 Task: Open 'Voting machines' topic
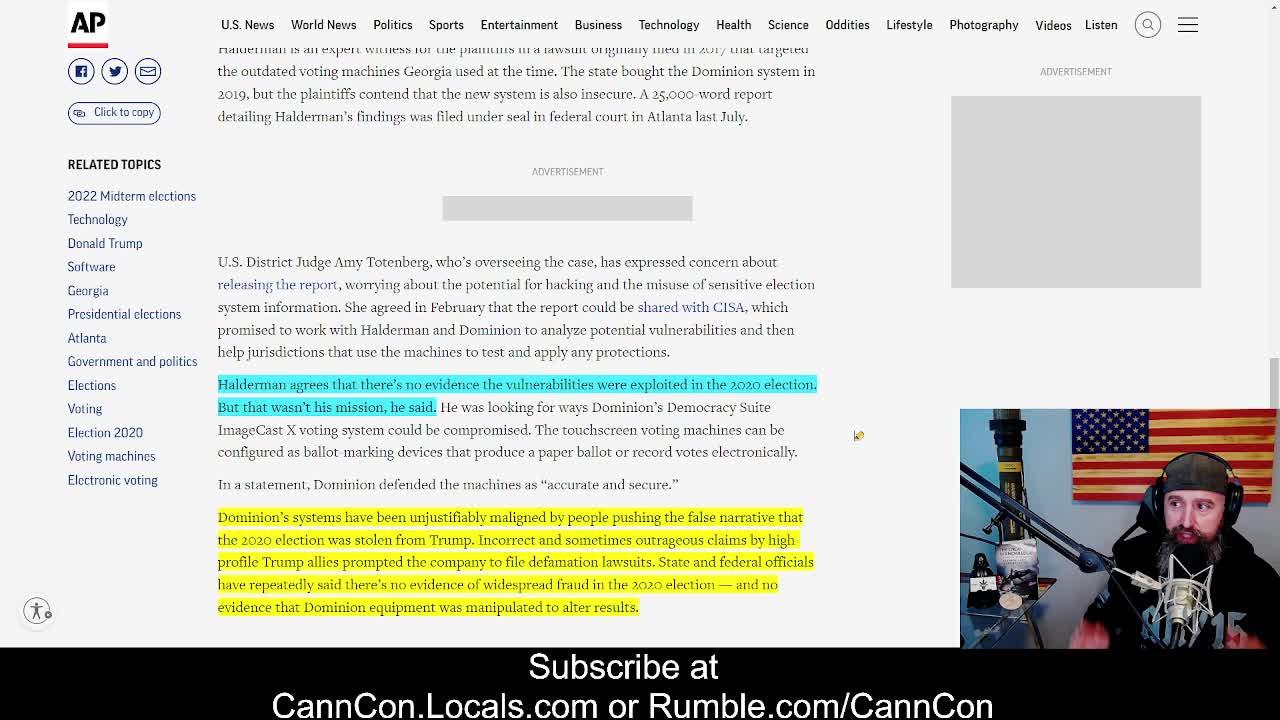pyautogui.click(x=111, y=456)
